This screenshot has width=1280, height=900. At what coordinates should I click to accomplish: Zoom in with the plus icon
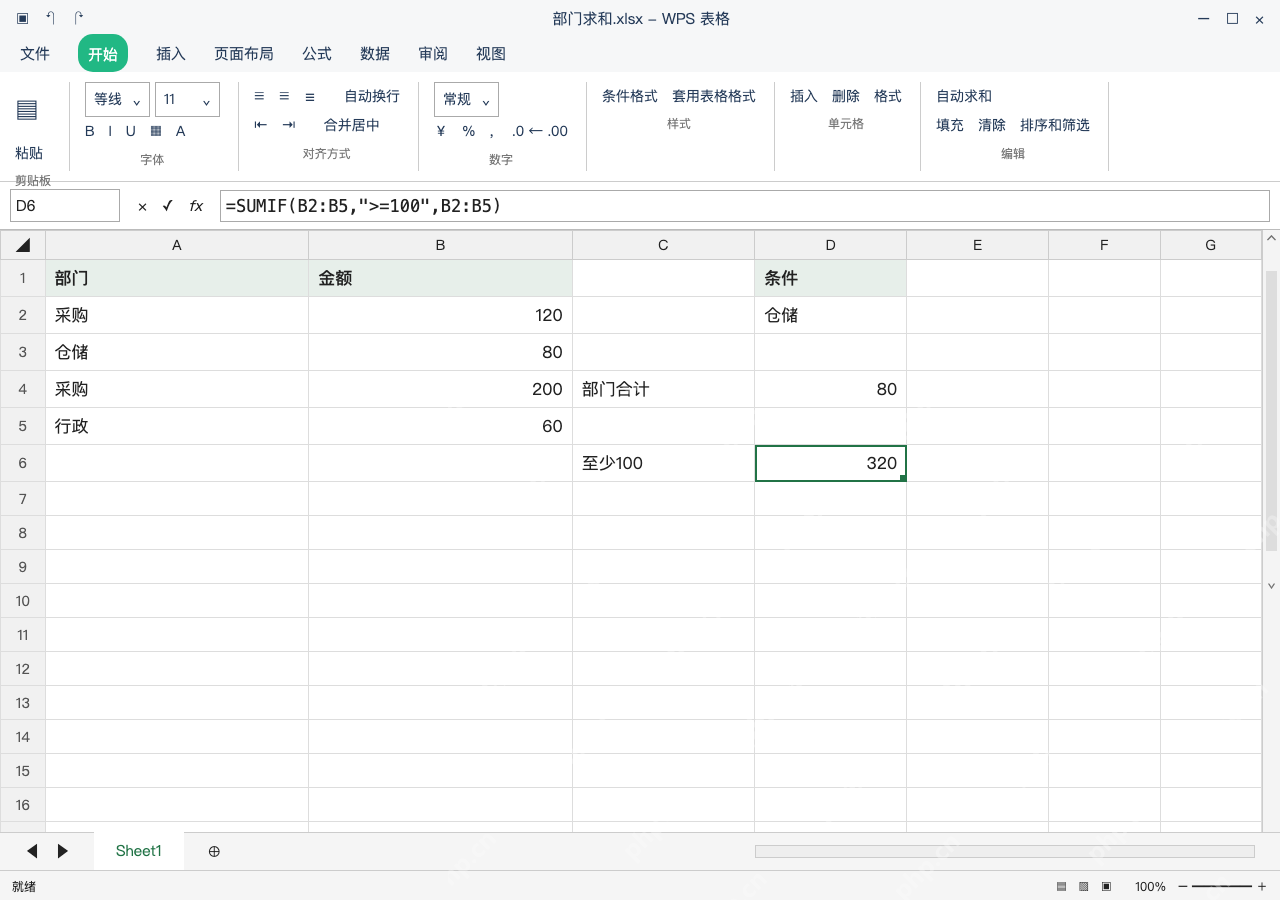[1262, 886]
